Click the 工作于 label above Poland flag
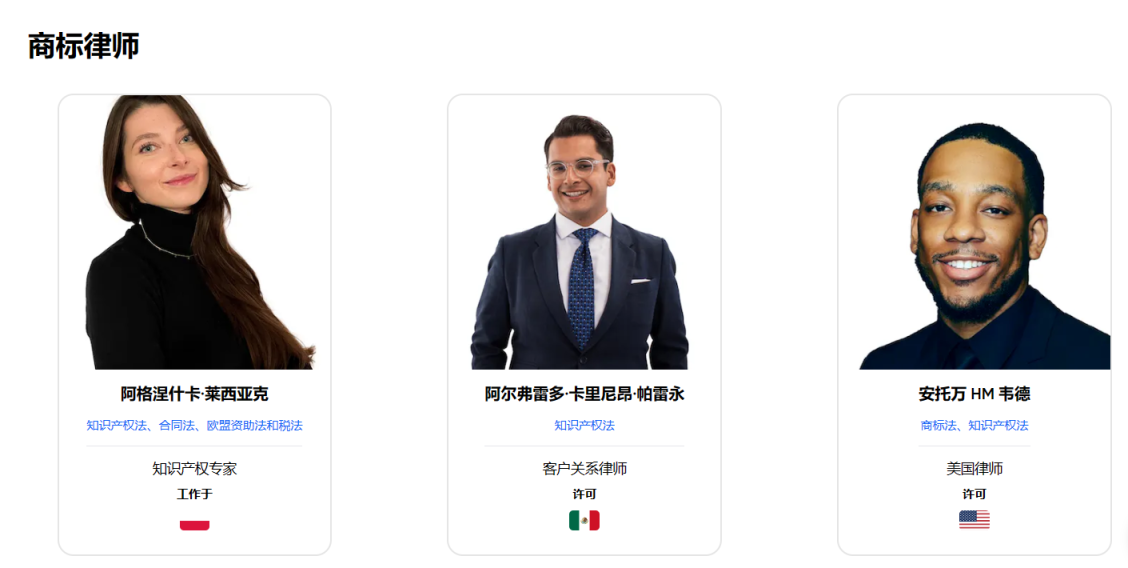This screenshot has width=1128, height=568. (x=194, y=494)
